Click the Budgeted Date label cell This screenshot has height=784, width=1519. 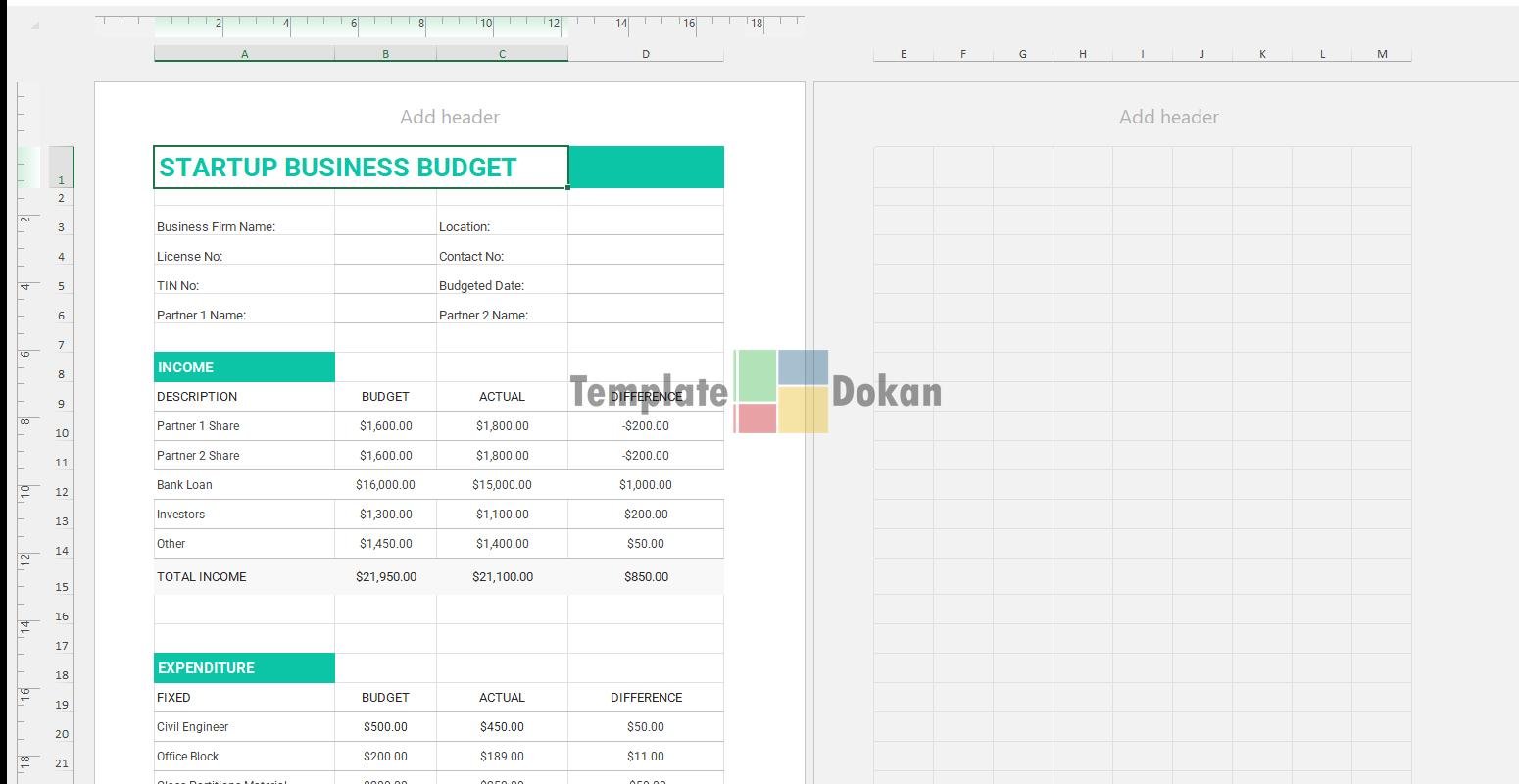502,285
